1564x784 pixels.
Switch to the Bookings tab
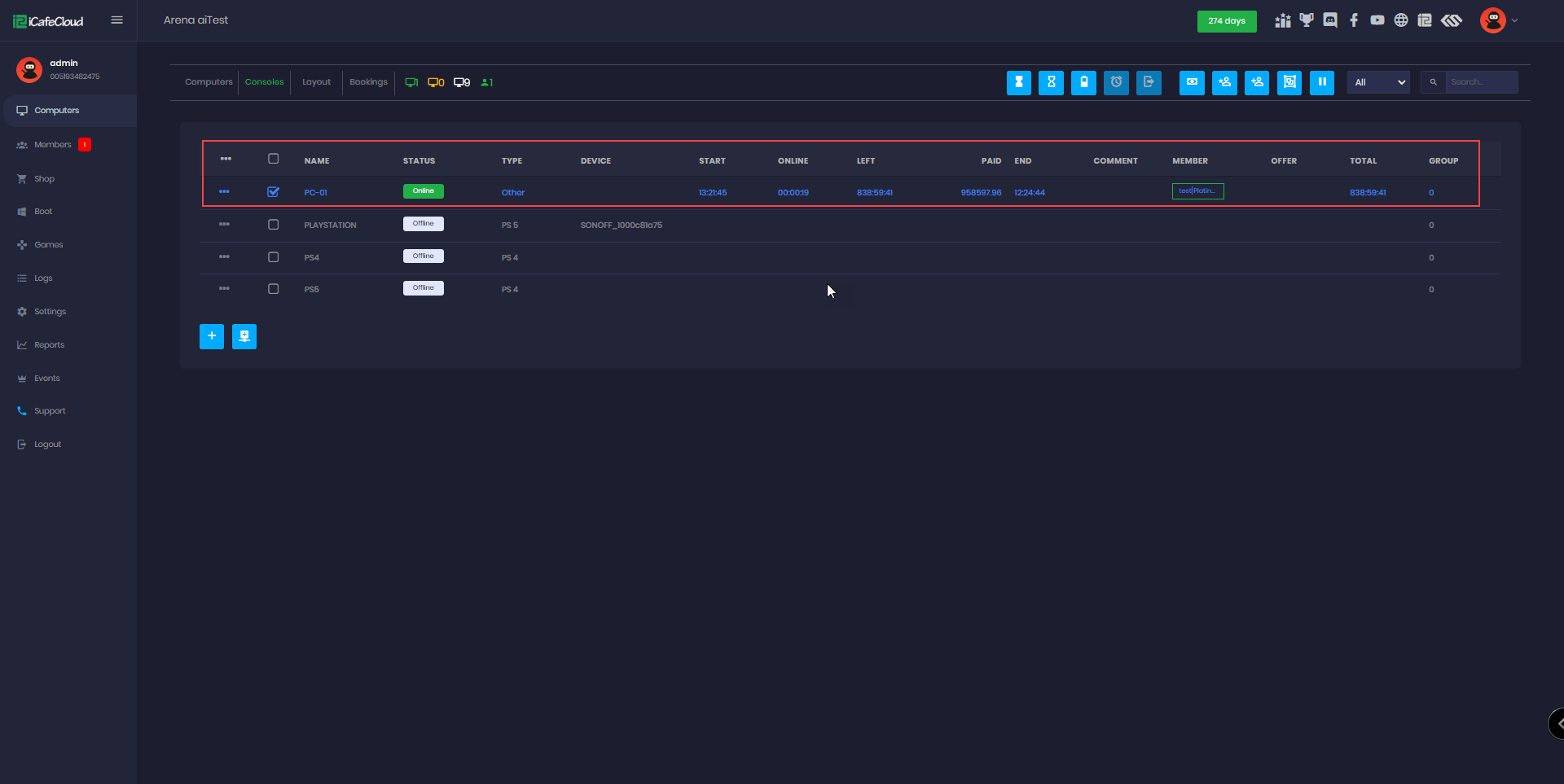368,82
